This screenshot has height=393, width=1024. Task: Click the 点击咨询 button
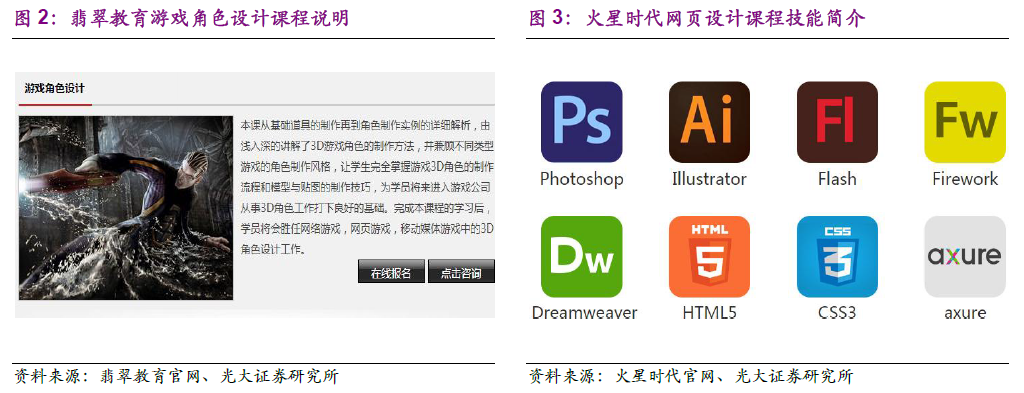[x=461, y=272]
